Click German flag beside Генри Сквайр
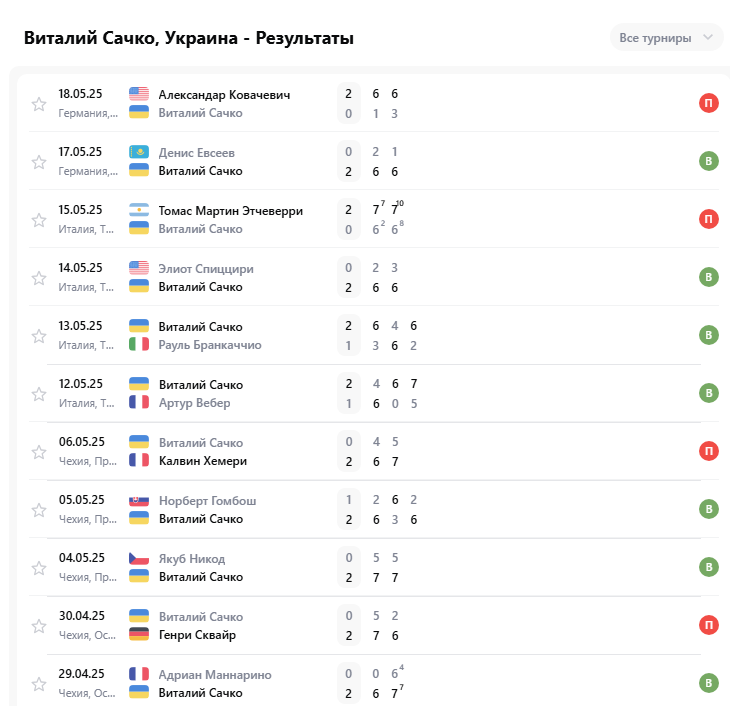 (x=139, y=634)
